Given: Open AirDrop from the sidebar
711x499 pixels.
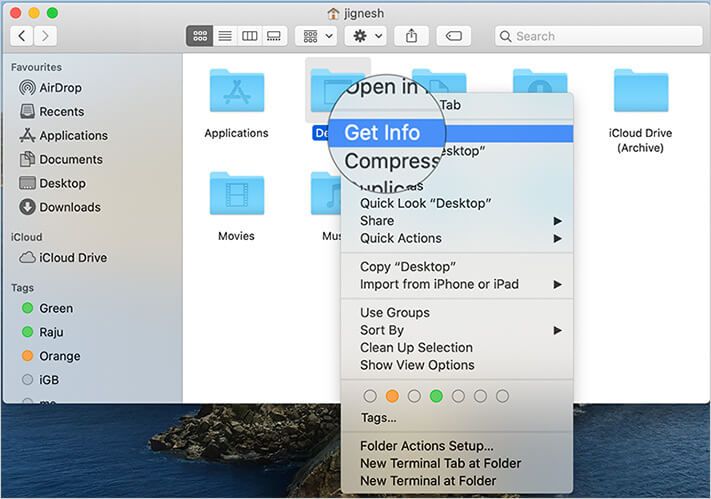Looking at the screenshot, I should tap(60, 88).
